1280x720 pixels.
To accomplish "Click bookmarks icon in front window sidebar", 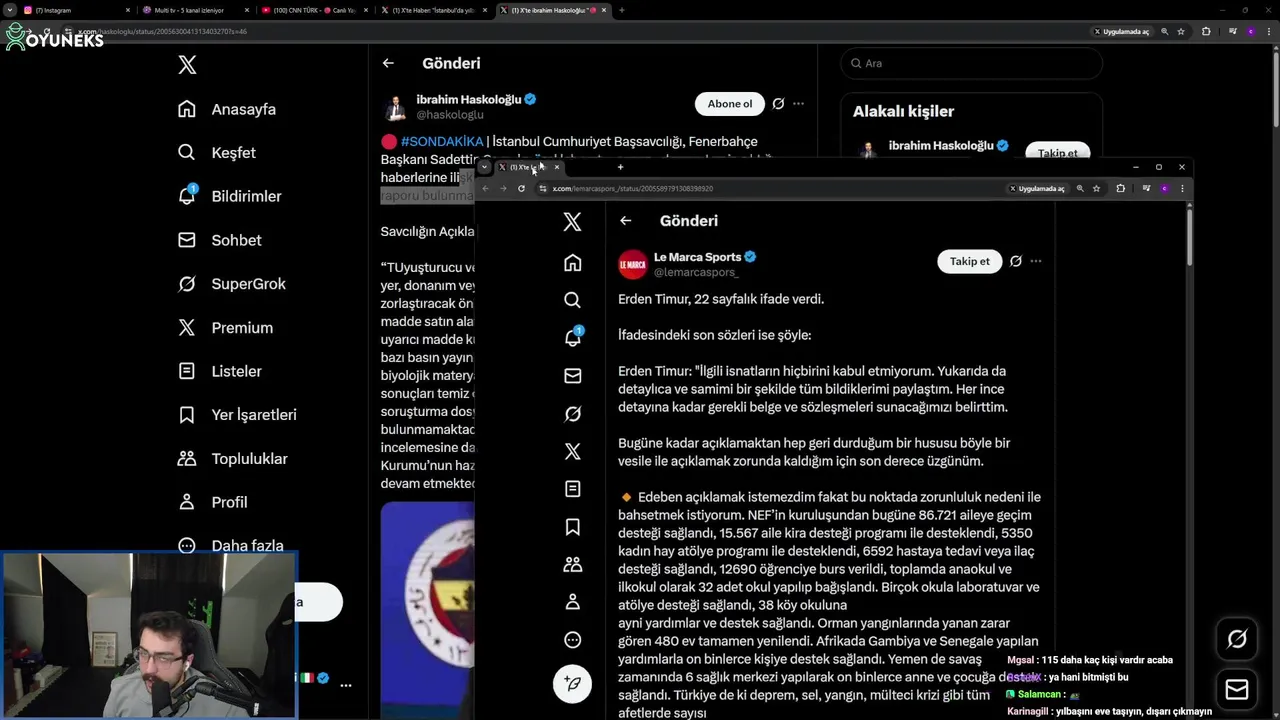I will point(572,527).
